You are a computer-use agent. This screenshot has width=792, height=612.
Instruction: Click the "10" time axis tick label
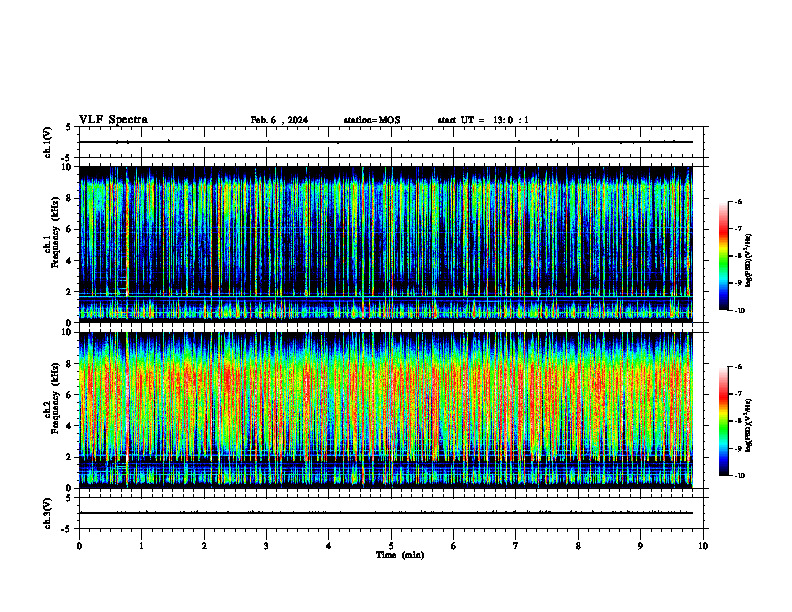[x=703, y=546]
